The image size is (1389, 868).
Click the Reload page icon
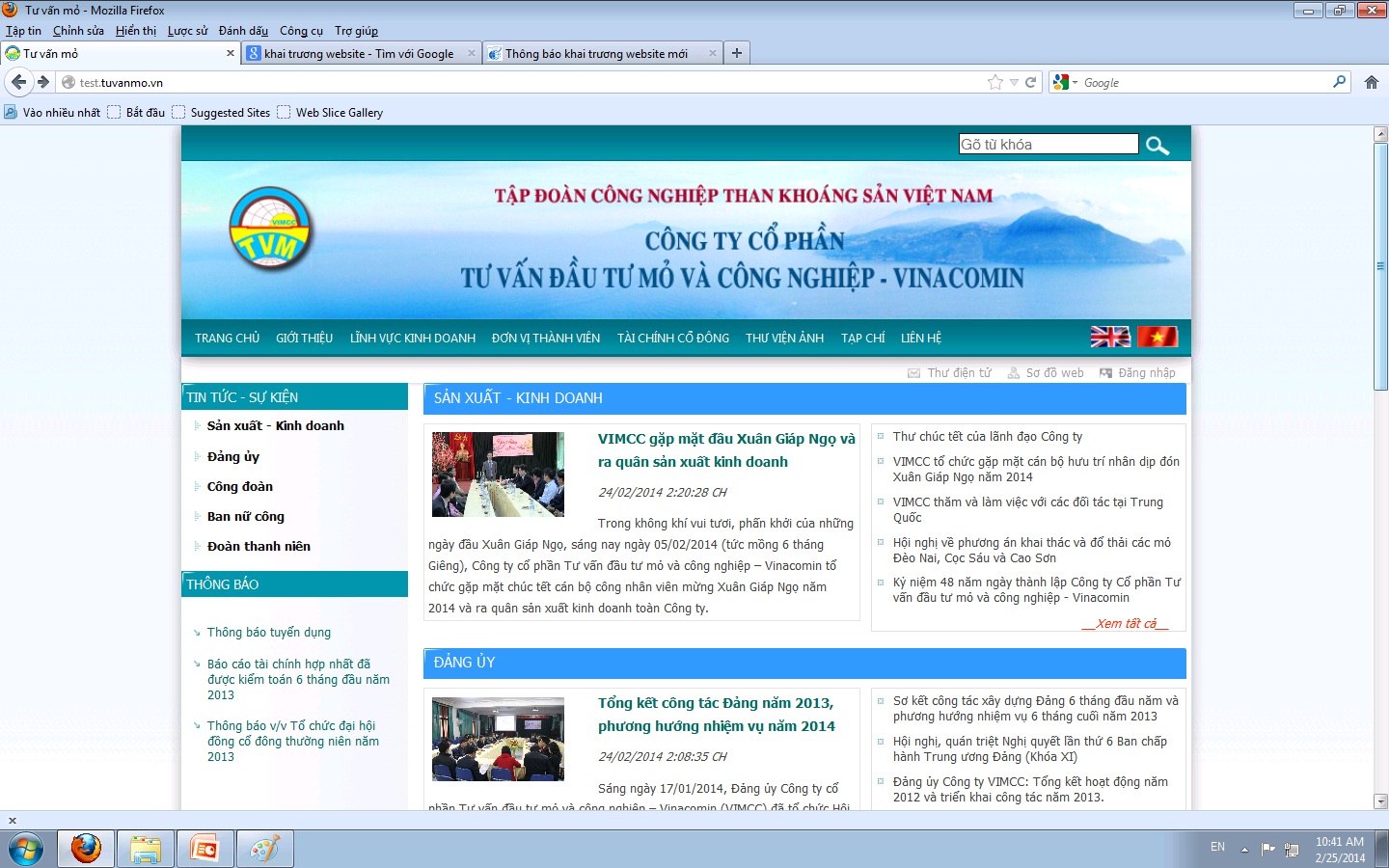(x=1030, y=82)
